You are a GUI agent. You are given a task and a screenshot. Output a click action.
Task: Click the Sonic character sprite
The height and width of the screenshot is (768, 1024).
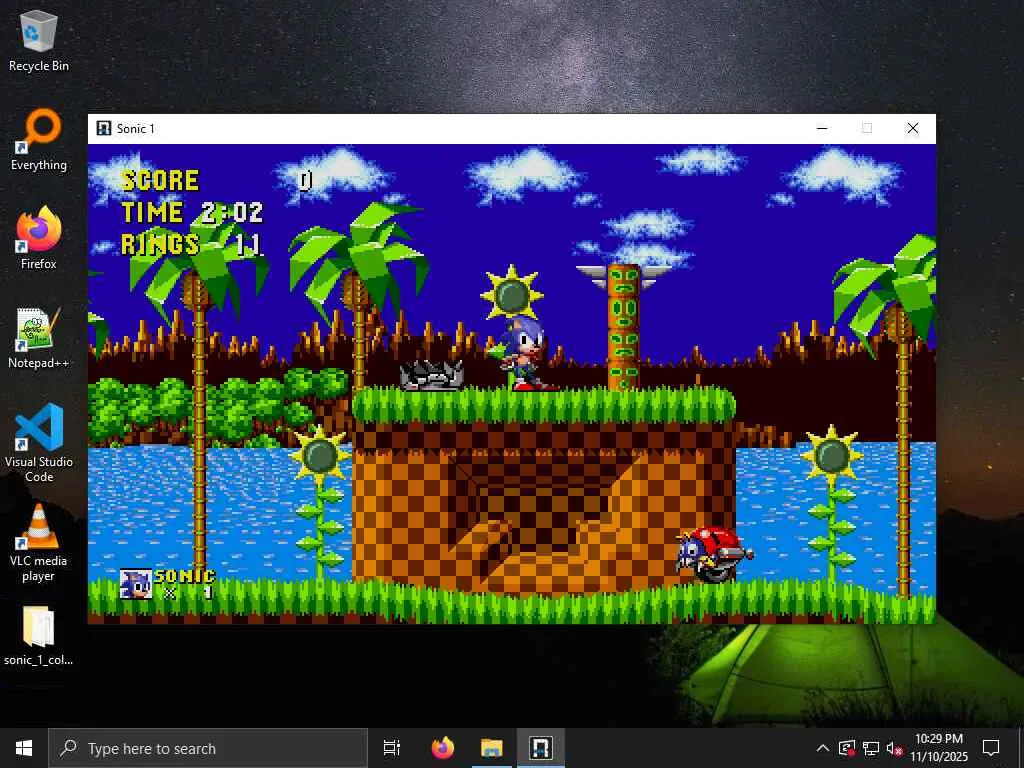point(525,354)
